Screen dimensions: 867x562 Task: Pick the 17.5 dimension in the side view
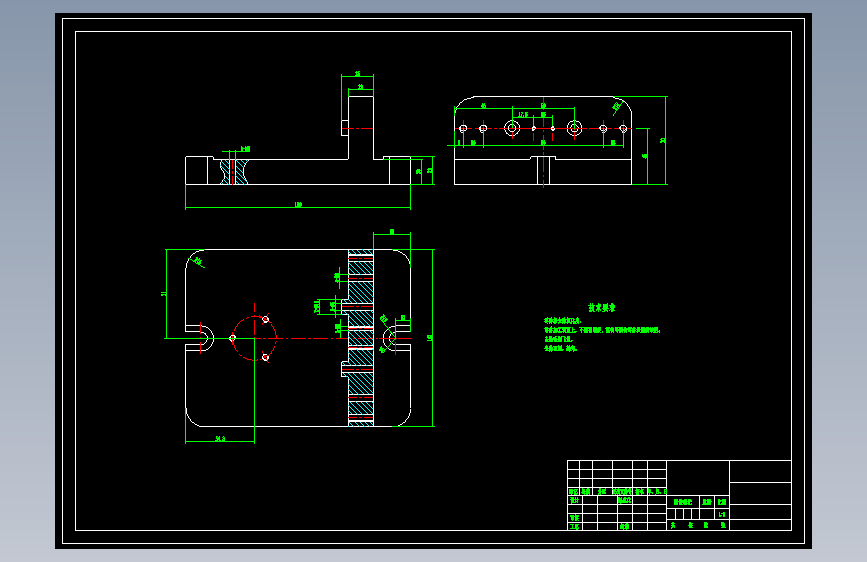click(523, 115)
